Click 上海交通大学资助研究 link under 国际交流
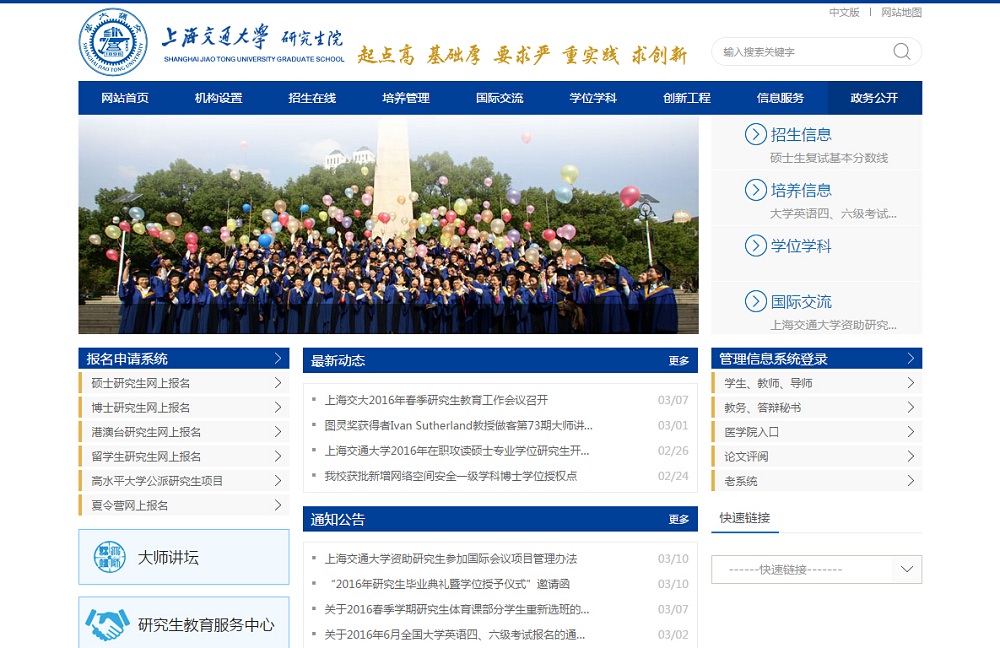This screenshot has height=648, width=1000. coord(833,325)
